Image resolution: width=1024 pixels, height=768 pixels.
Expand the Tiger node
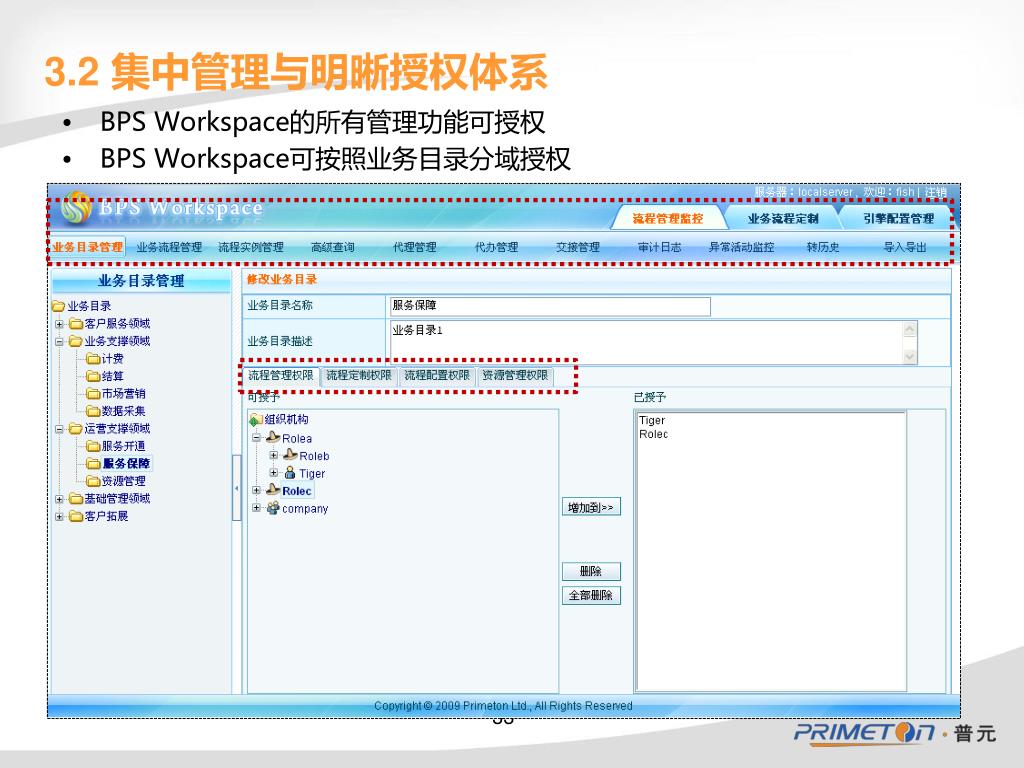pos(274,473)
